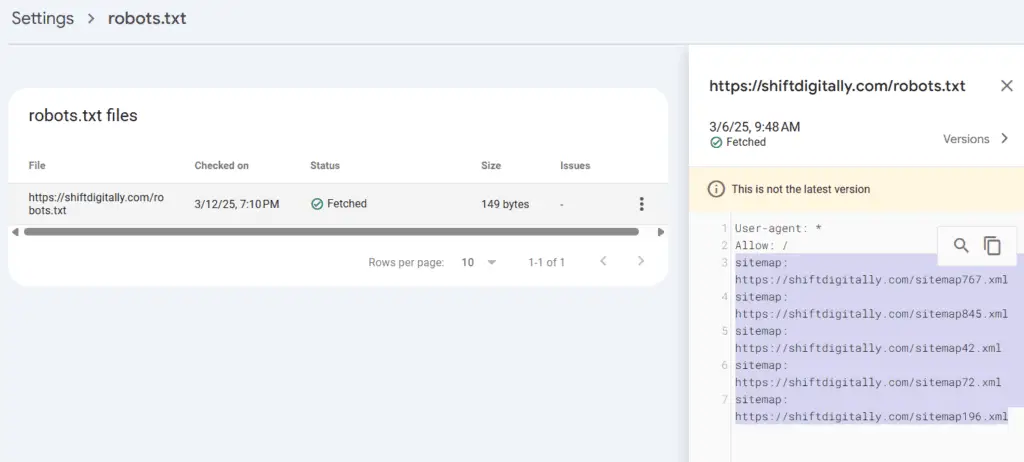Click the User-agent: * line
The height and width of the screenshot is (462, 1024).
[778, 228]
